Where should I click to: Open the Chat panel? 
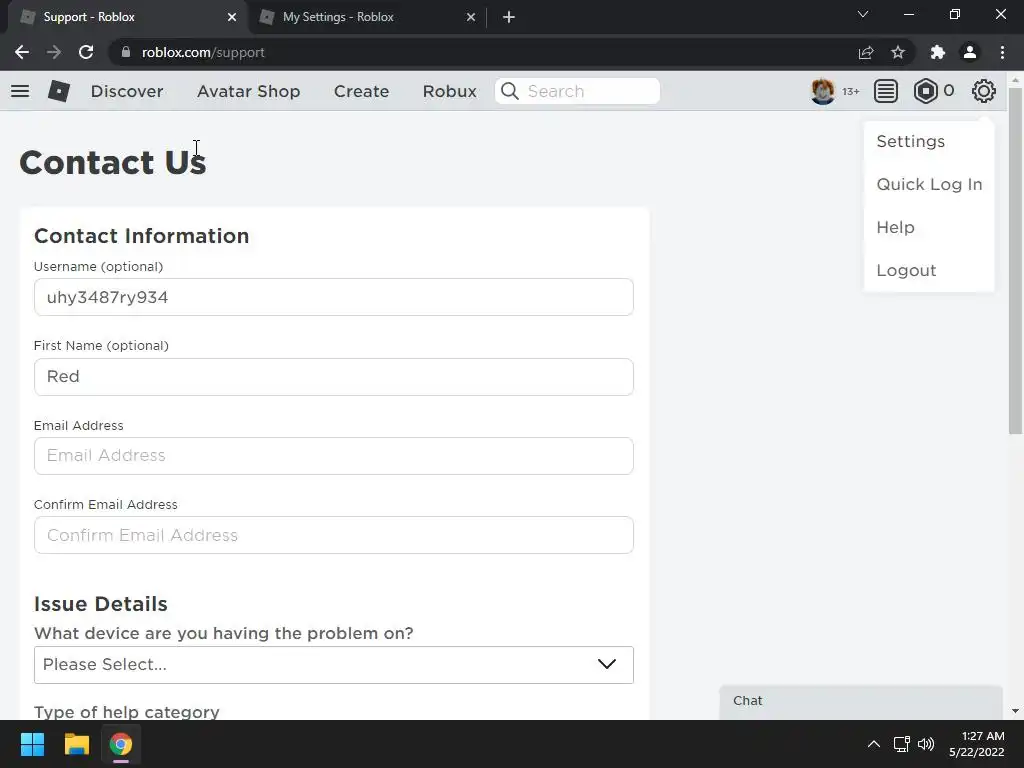(861, 701)
